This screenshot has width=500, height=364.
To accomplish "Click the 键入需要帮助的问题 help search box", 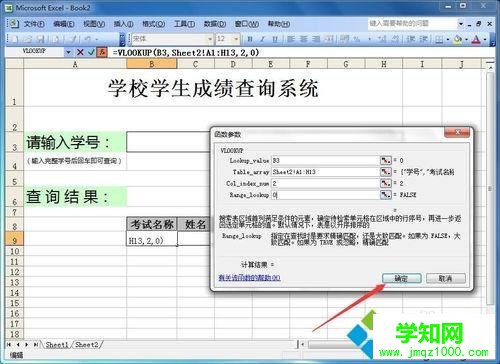I will (x=413, y=24).
